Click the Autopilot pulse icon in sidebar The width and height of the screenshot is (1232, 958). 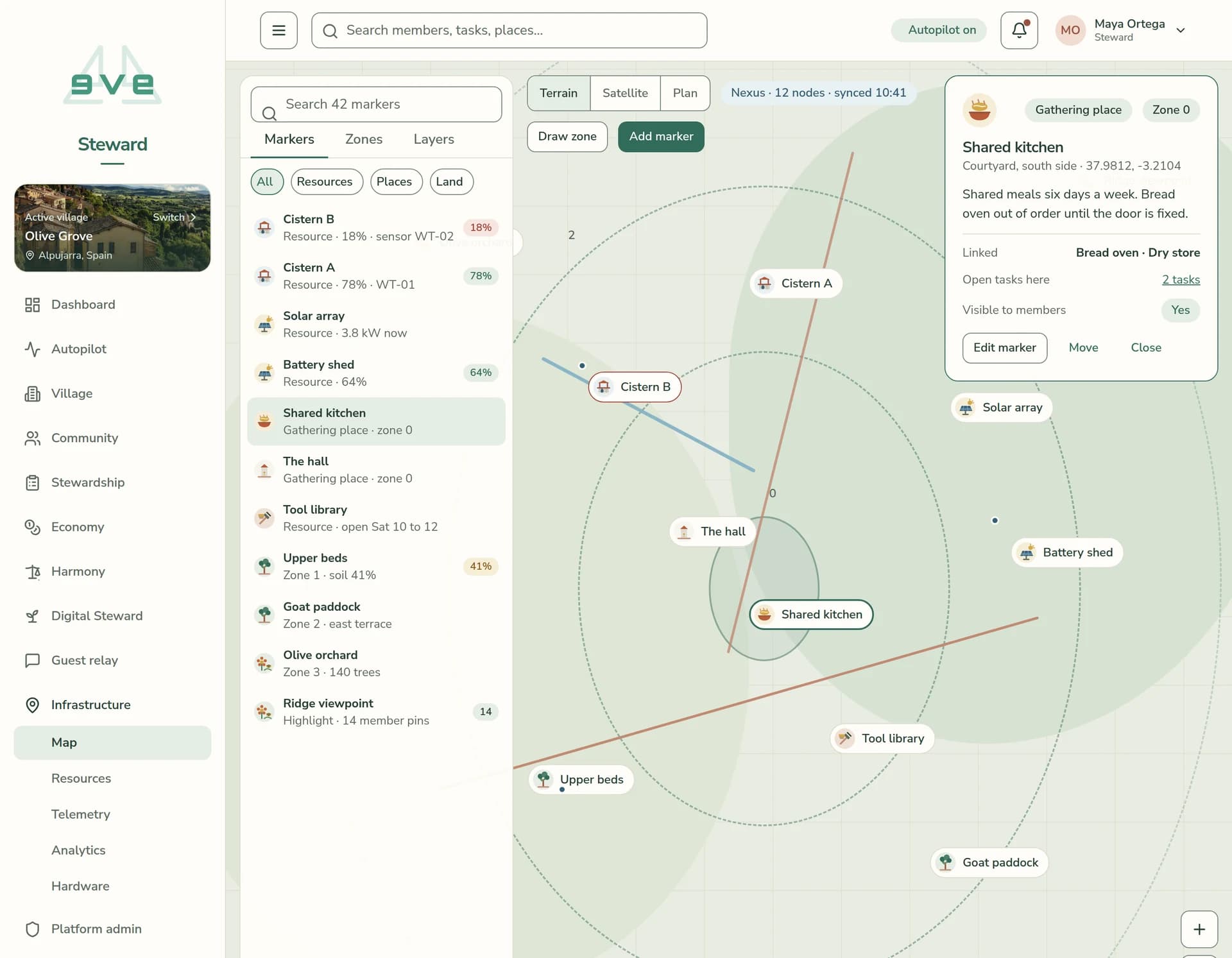(x=33, y=349)
